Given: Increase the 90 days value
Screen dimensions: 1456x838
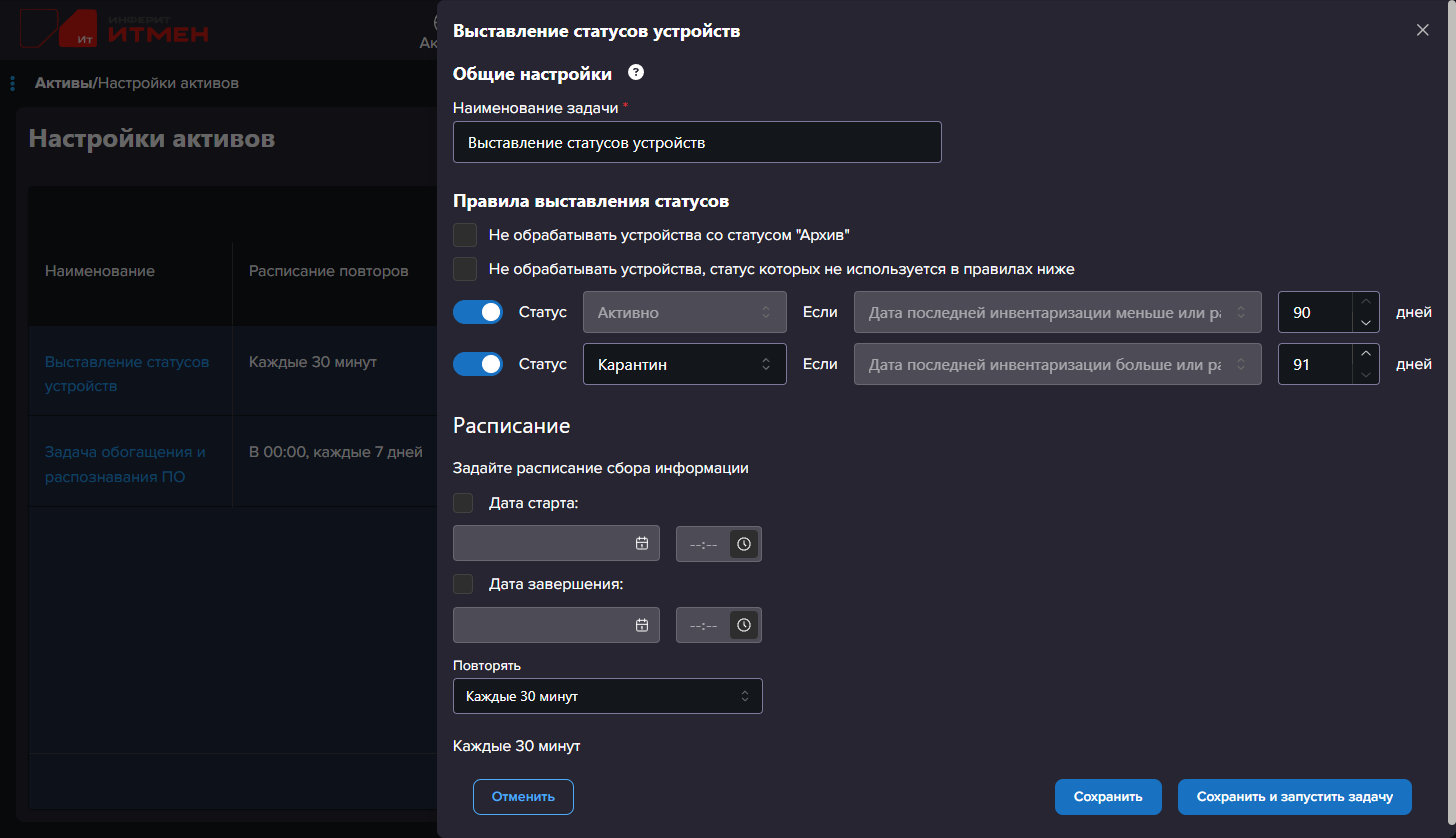Looking at the screenshot, I should click(x=1366, y=303).
